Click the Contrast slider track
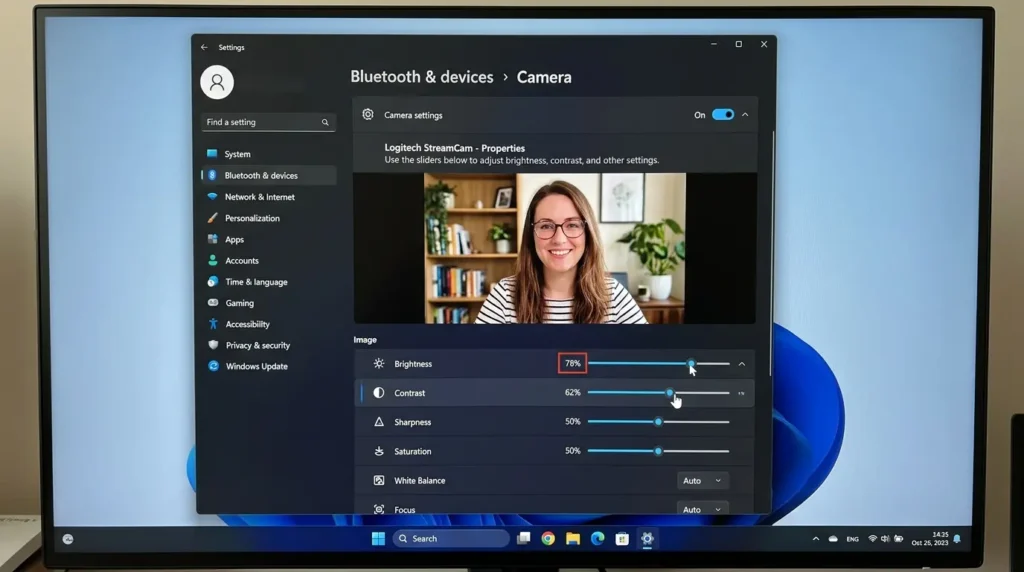This screenshot has height=572, width=1024. pos(658,392)
